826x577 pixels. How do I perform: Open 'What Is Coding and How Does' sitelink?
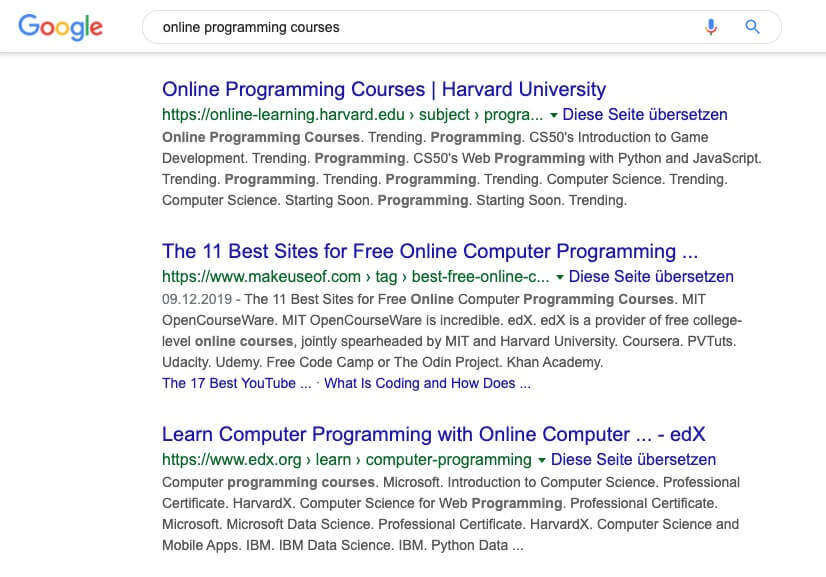(427, 383)
